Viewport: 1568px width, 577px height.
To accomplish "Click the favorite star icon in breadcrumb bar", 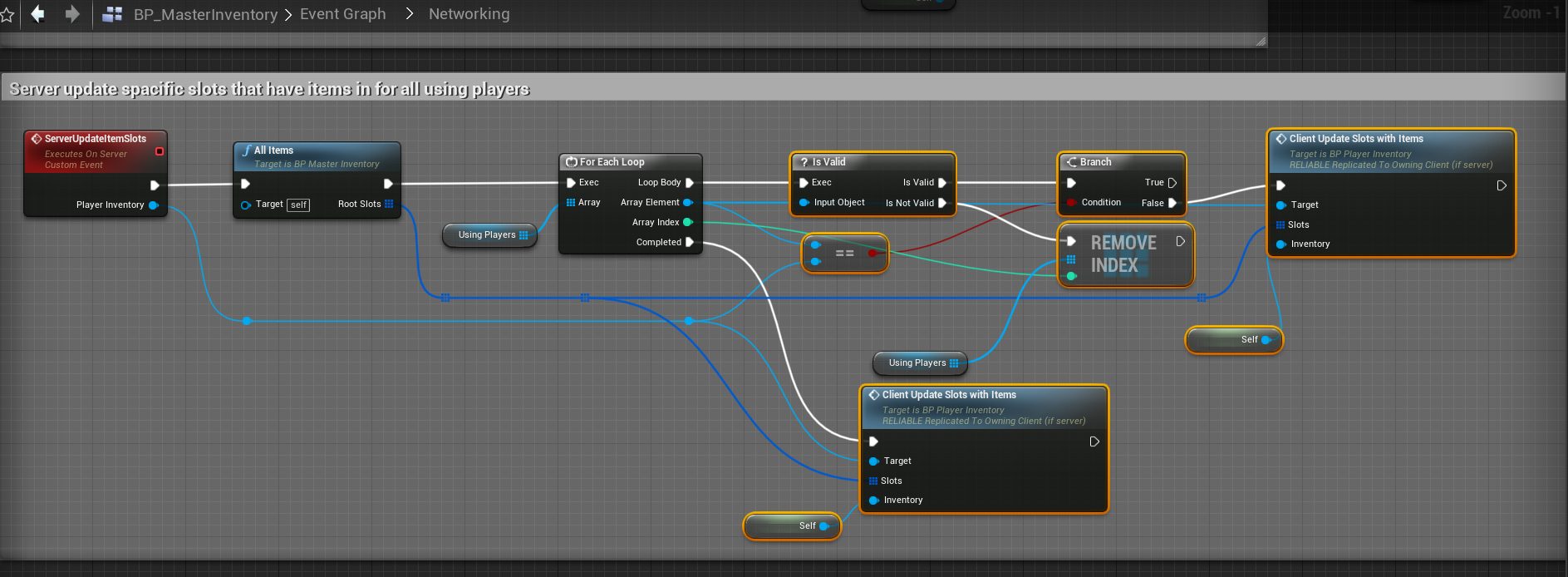I will (7, 15).
